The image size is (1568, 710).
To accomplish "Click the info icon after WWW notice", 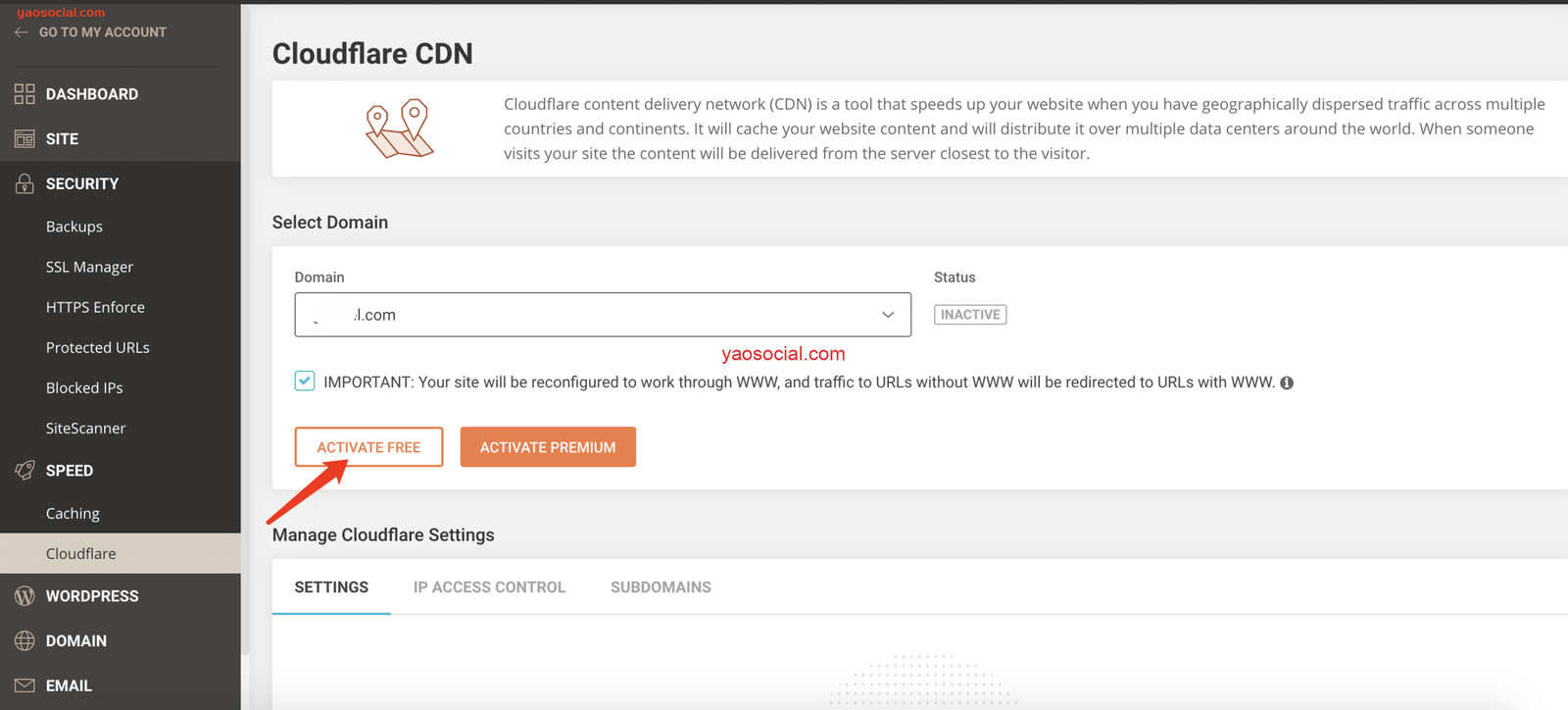I will 1287,383.
